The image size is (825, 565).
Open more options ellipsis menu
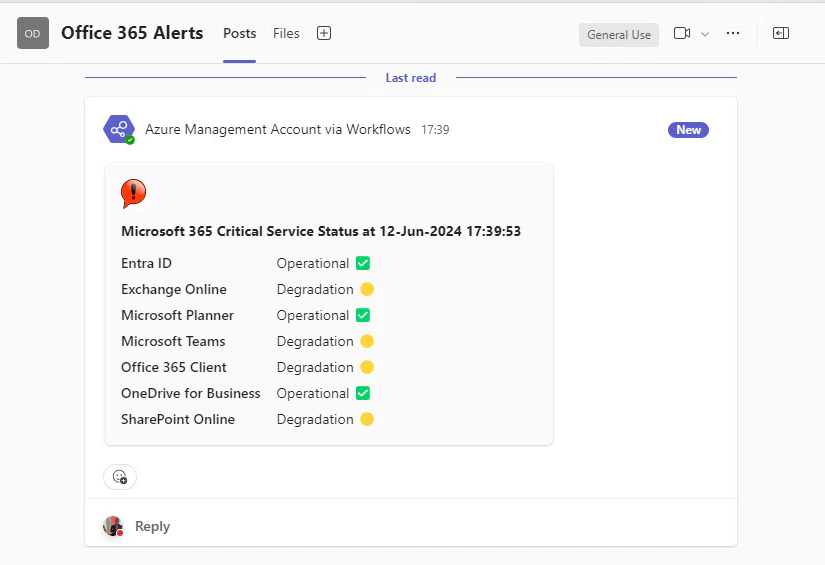click(733, 33)
